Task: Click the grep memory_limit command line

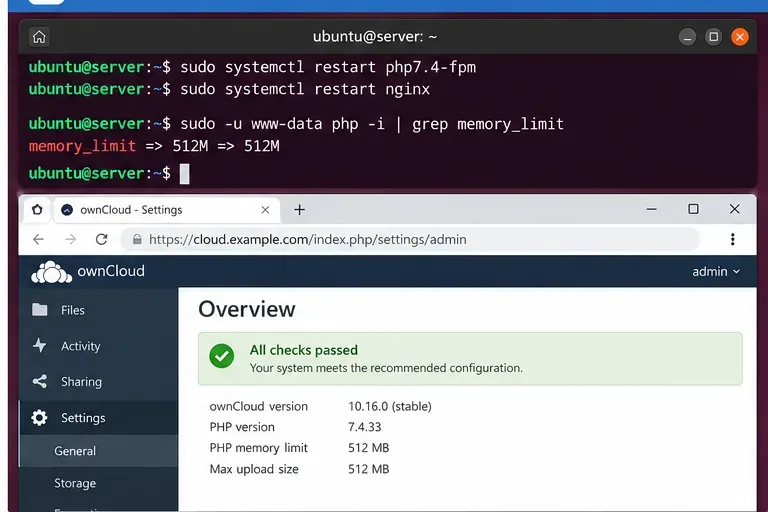Action: tap(296, 124)
